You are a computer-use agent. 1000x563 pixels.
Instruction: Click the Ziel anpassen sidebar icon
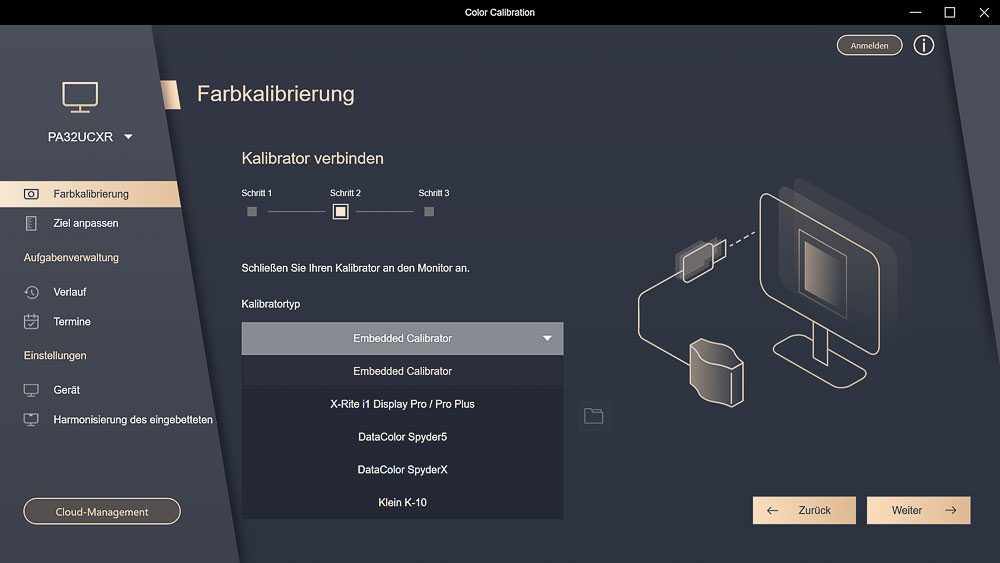[31, 223]
